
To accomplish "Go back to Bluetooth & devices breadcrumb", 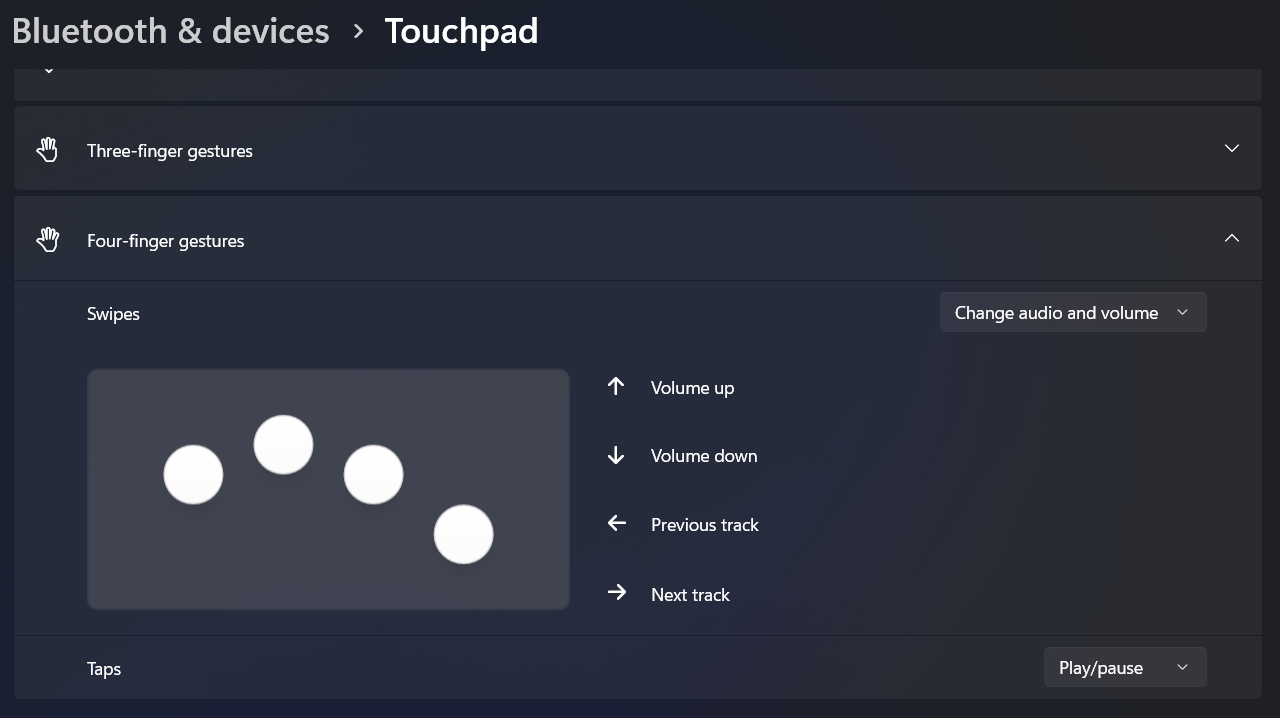I will 171,31.
